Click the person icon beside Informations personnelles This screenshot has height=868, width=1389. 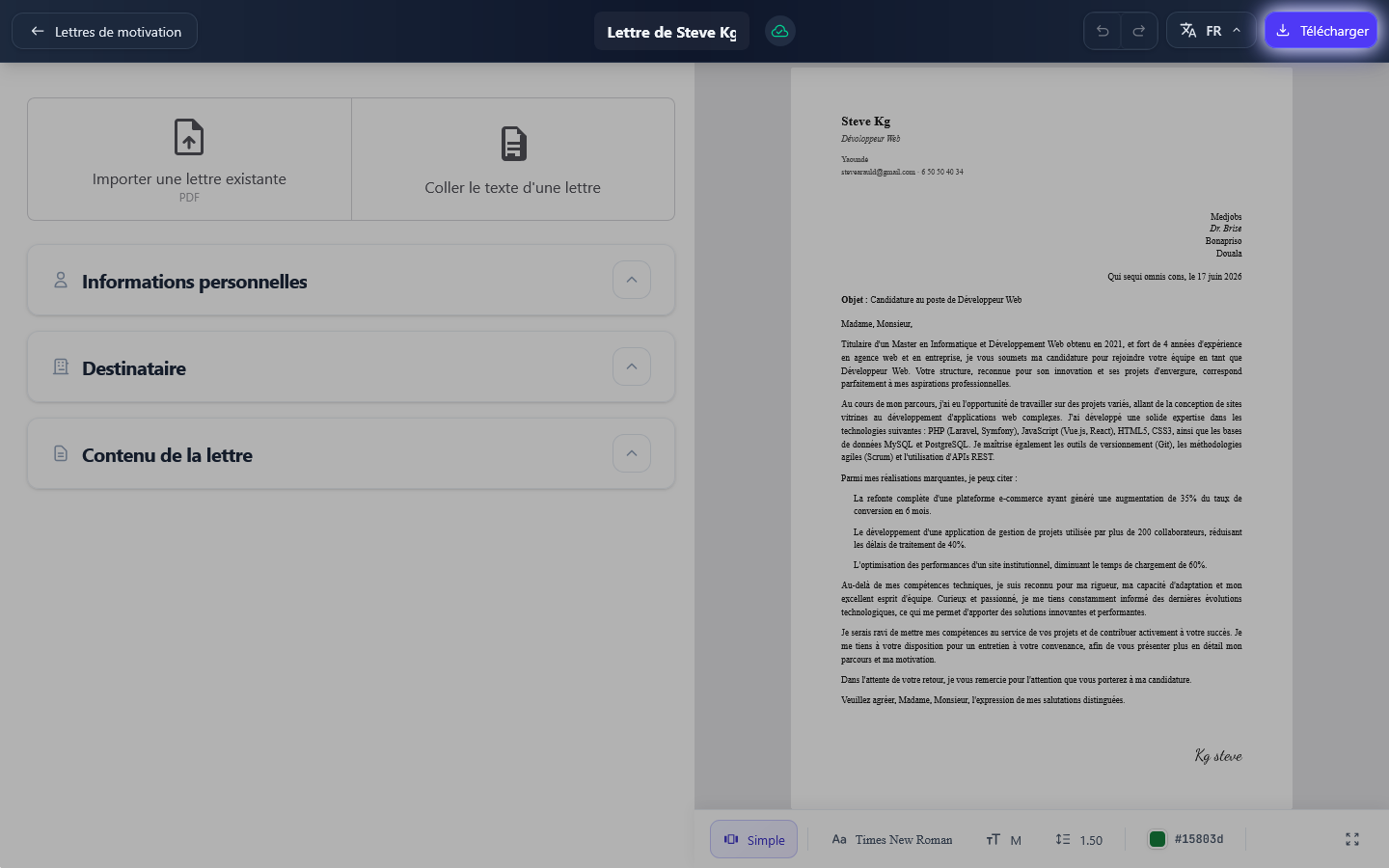(61, 280)
